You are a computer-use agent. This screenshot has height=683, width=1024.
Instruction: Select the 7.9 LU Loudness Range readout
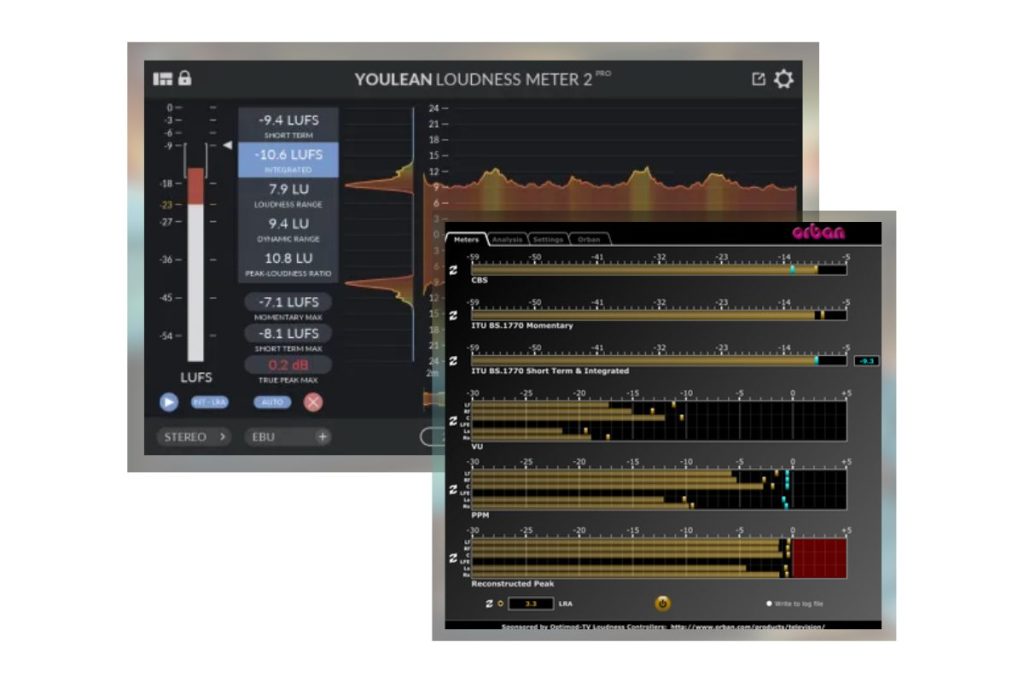point(288,195)
